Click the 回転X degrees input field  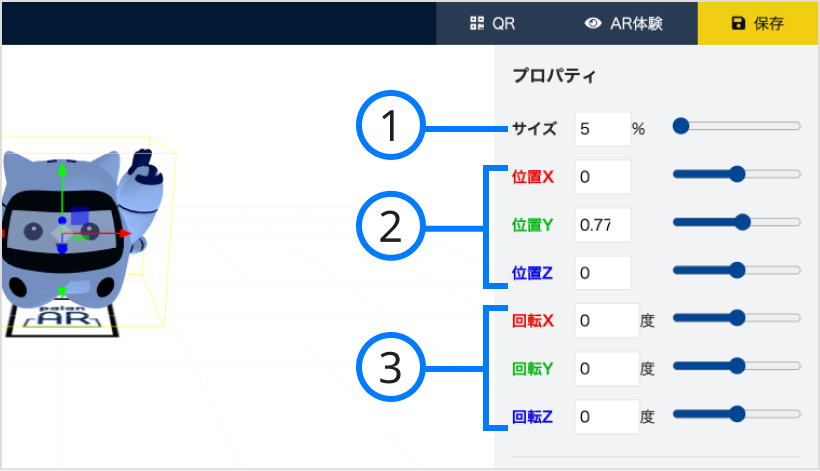[x=607, y=320]
